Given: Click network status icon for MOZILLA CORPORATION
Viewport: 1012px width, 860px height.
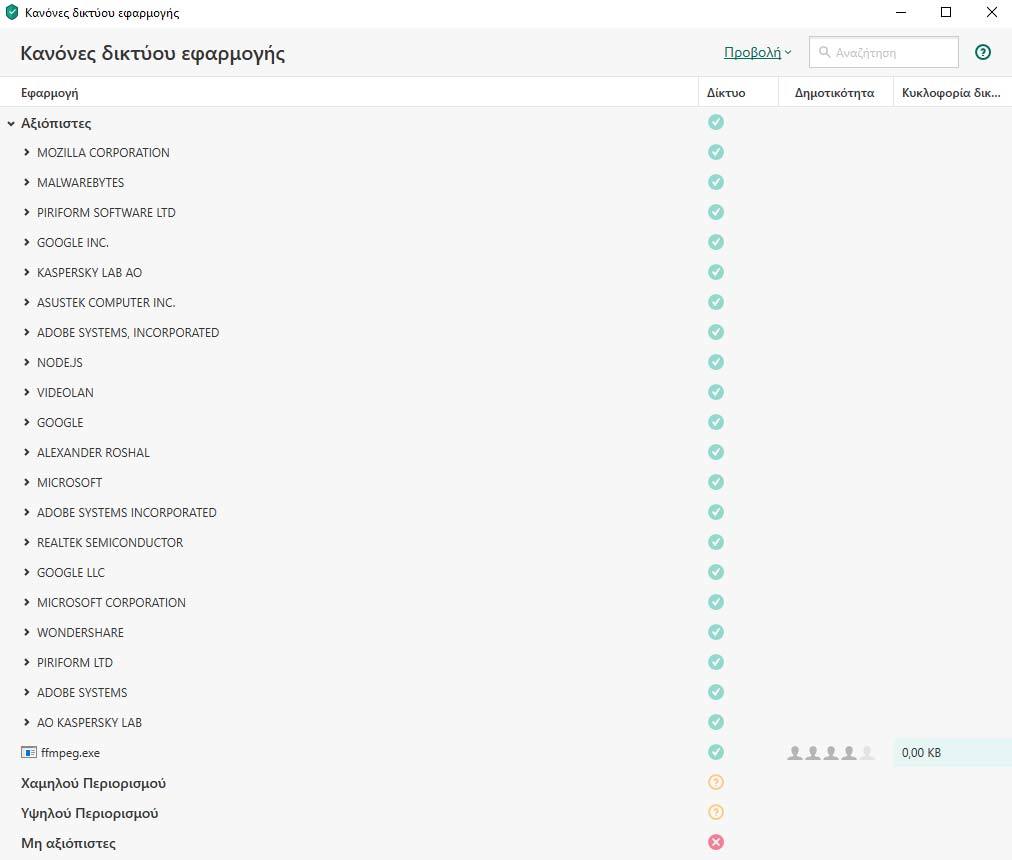Looking at the screenshot, I should 716,152.
